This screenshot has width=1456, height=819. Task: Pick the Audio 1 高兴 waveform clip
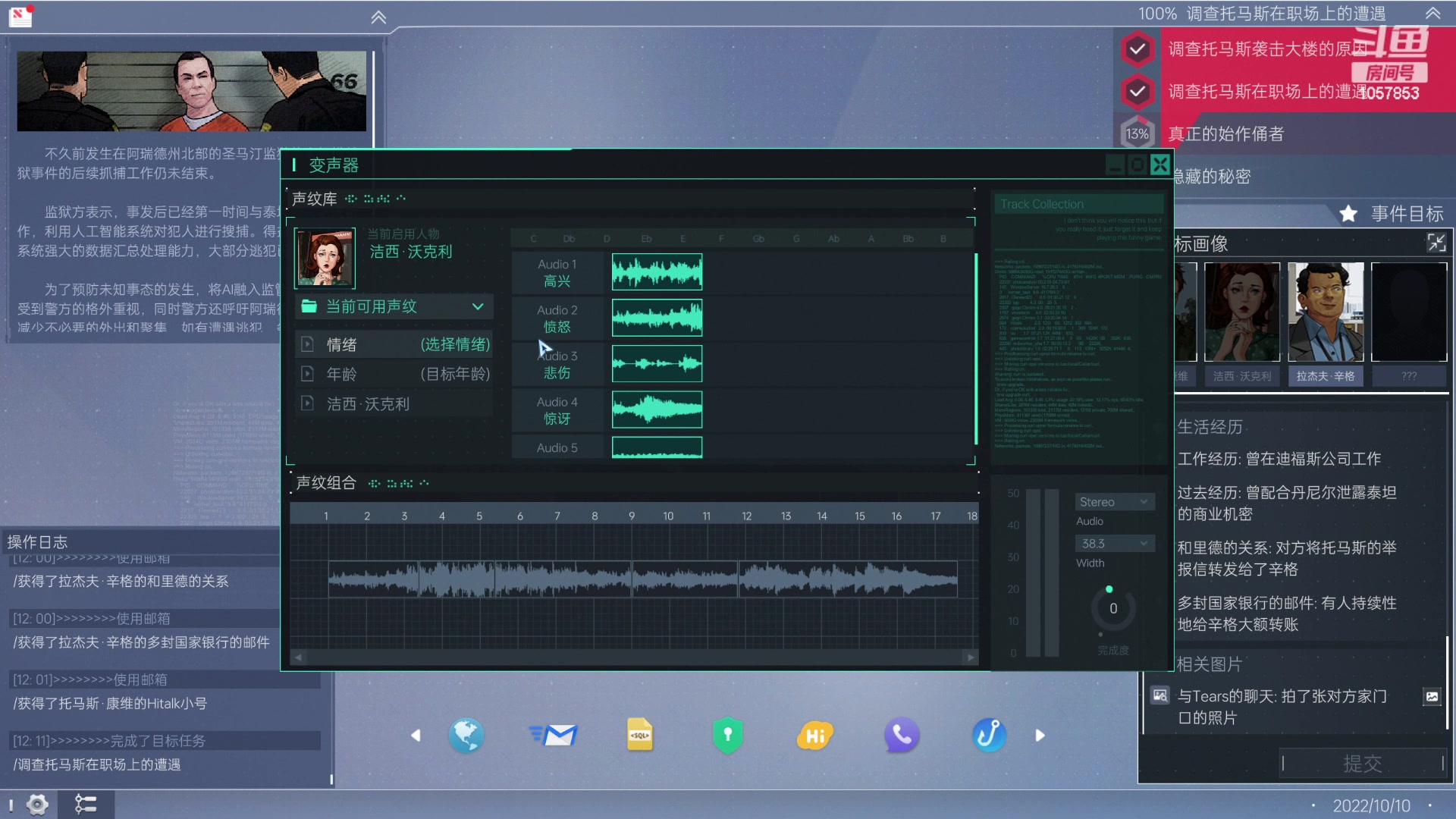(657, 272)
